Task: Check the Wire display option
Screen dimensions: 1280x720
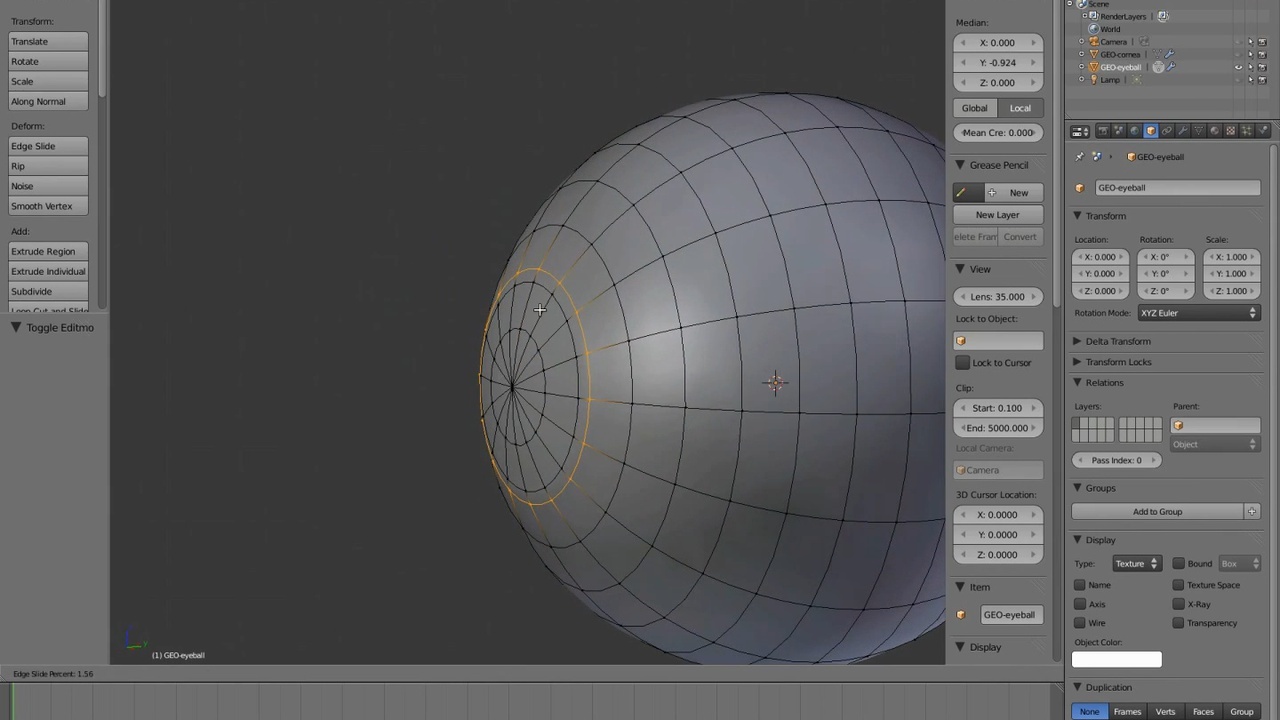Action: tap(1080, 623)
